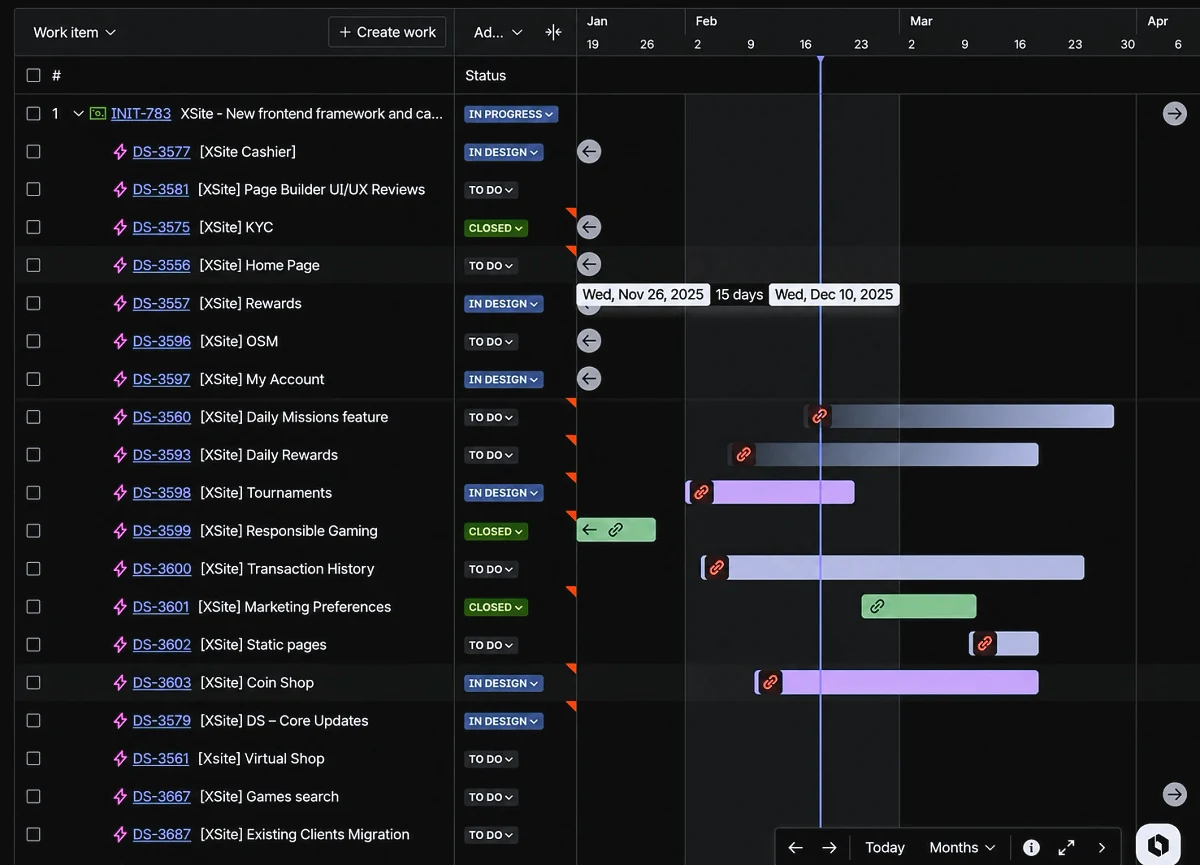Check the box for DS-3575 KYC
1200x865 pixels.
(x=33, y=227)
